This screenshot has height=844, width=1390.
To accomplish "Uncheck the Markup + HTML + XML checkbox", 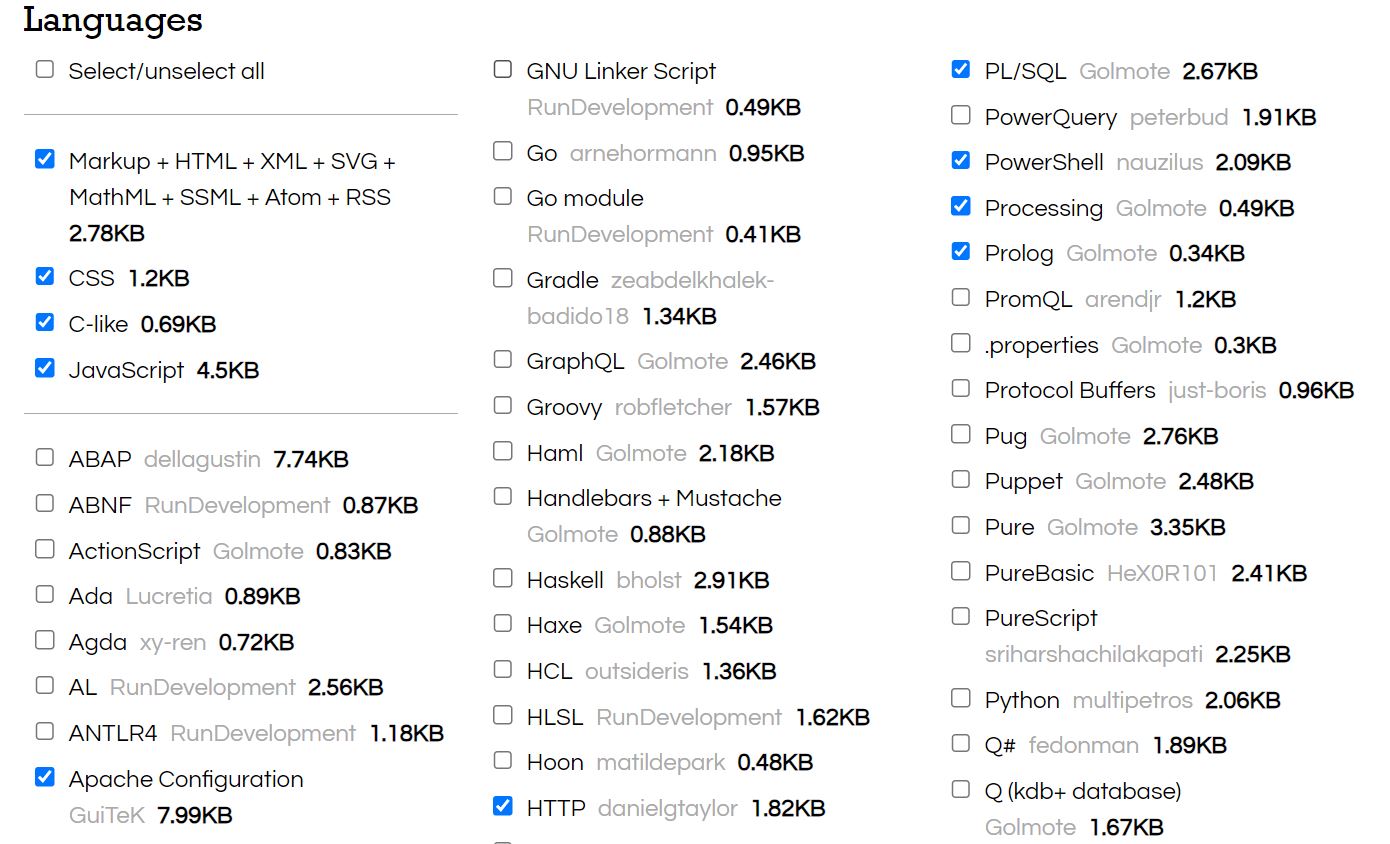I will (x=45, y=160).
